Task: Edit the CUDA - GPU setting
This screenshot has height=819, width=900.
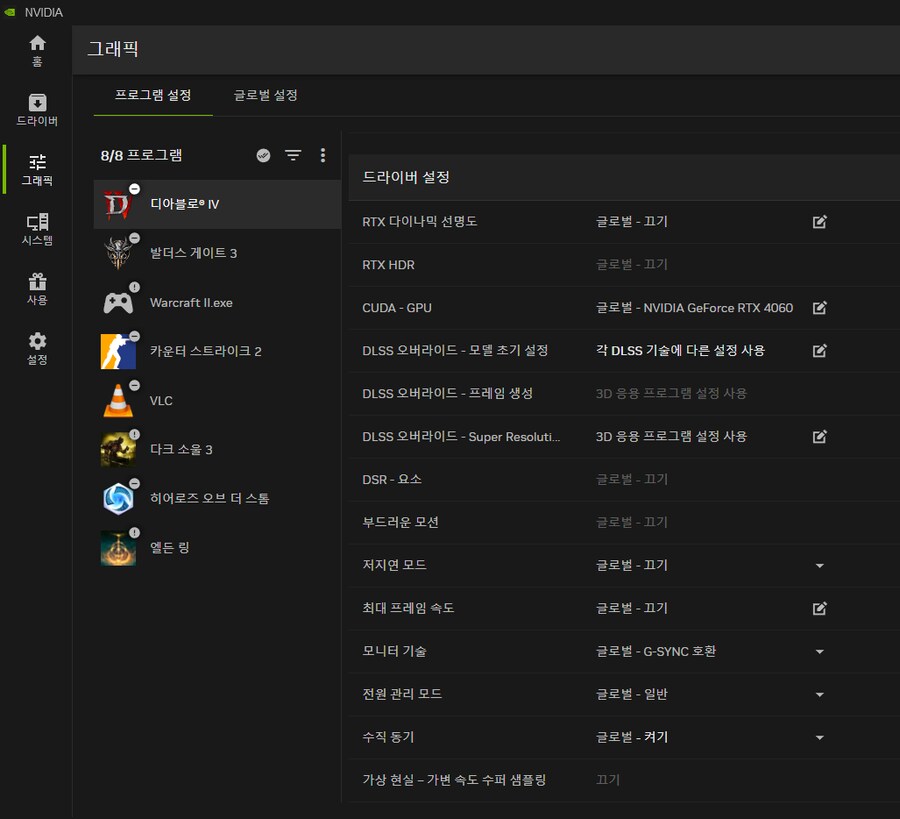Action: coord(820,308)
